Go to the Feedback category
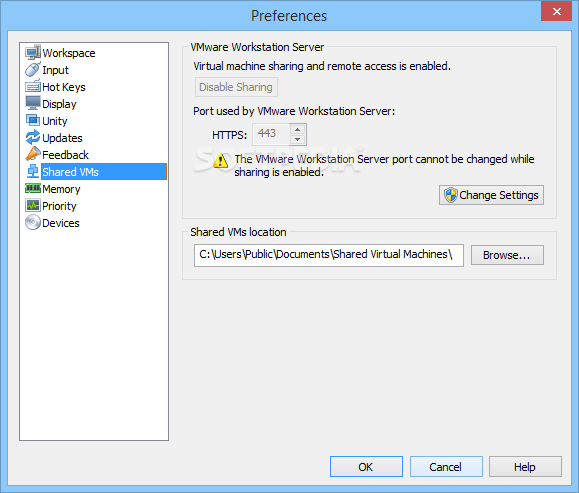This screenshot has height=493, width=579. click(x=65, y=155)
